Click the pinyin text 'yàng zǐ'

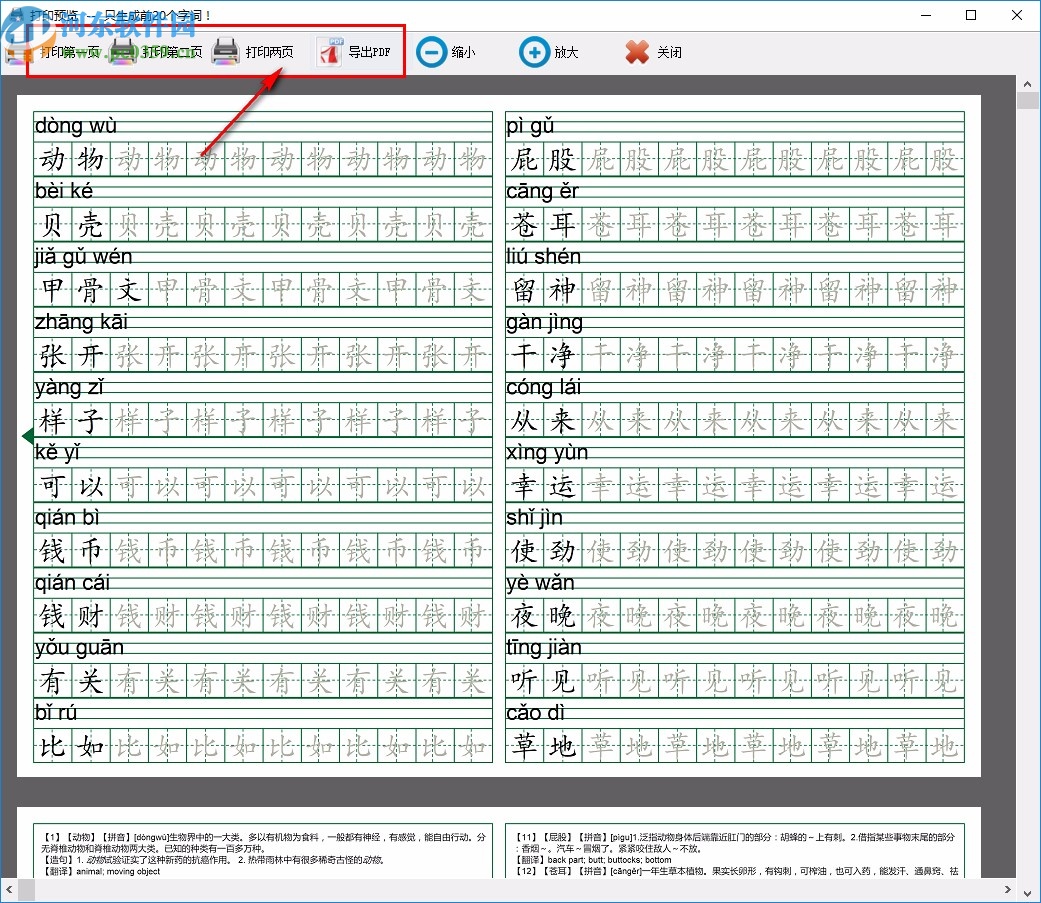click(x=69, y=387)
